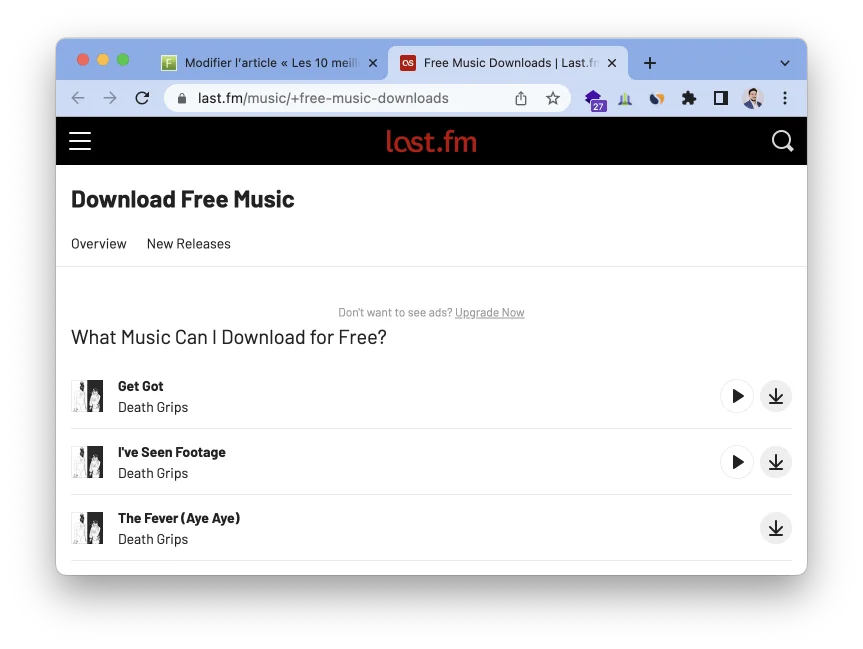Screen dimensions: 863x649
Task: Switch to the Modifier l'article tab
Action: click(270, 63)
